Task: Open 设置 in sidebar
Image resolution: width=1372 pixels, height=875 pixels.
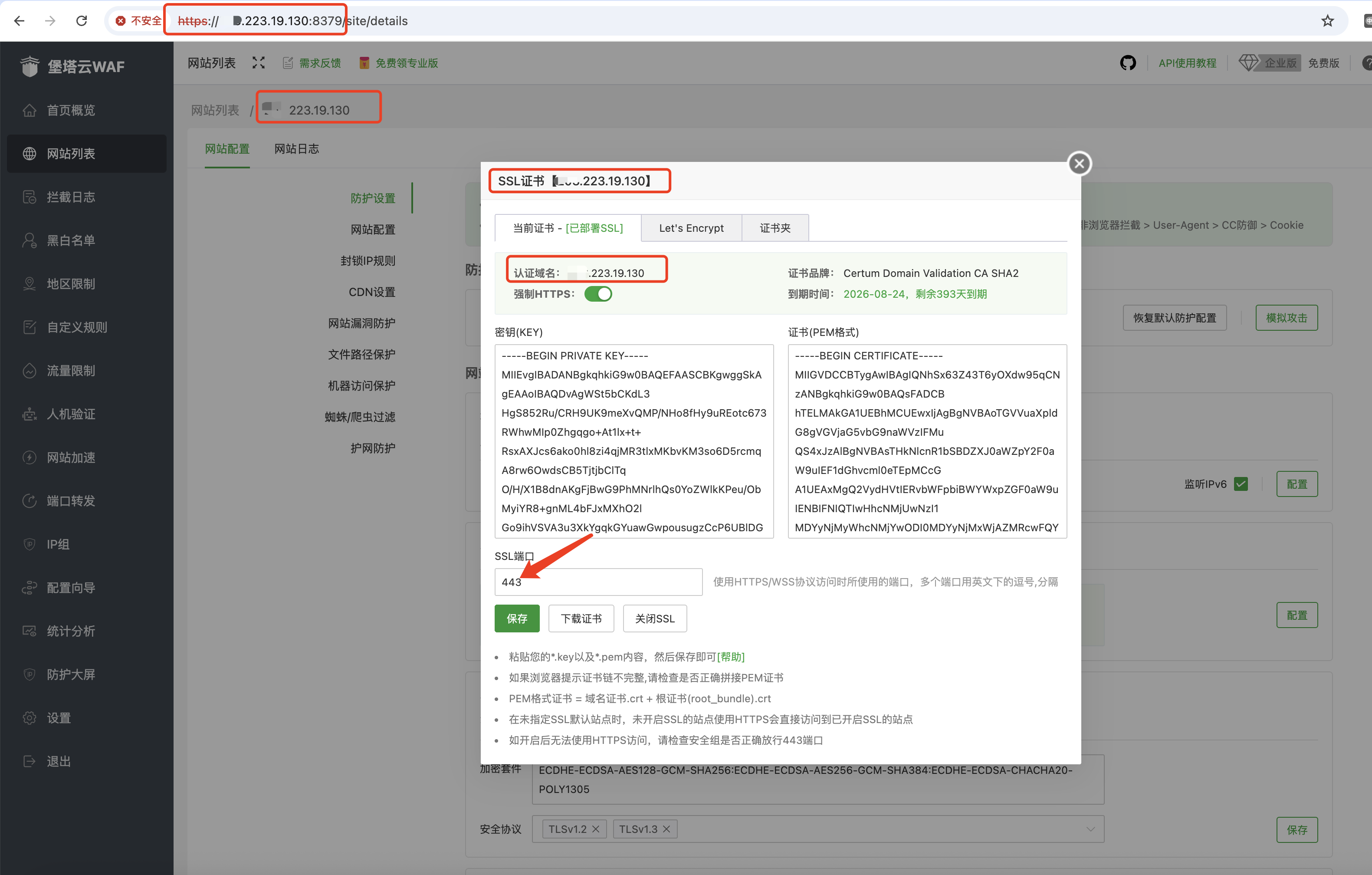Action: click(87, 718)
